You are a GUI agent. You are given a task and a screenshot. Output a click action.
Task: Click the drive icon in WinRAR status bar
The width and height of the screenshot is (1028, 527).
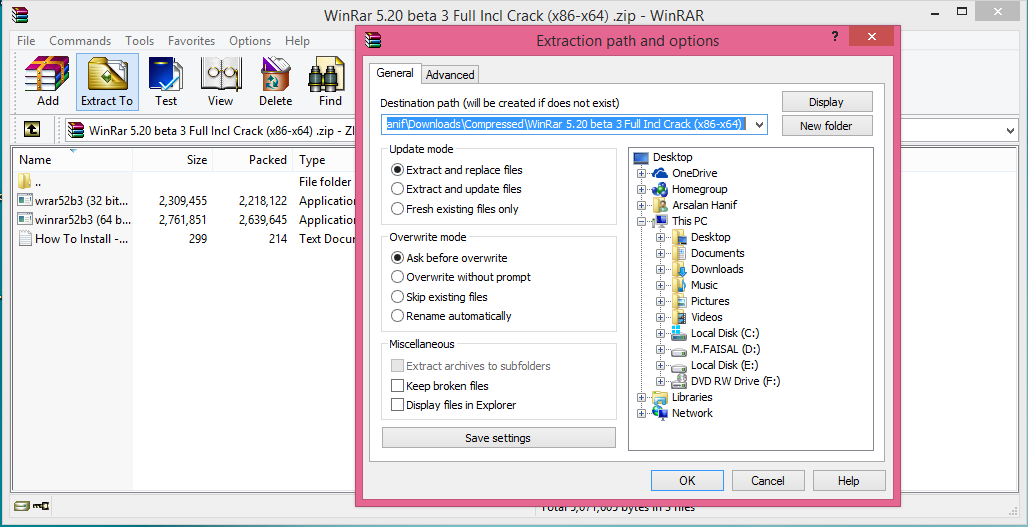pyautogui.click(x=21, y=506)
